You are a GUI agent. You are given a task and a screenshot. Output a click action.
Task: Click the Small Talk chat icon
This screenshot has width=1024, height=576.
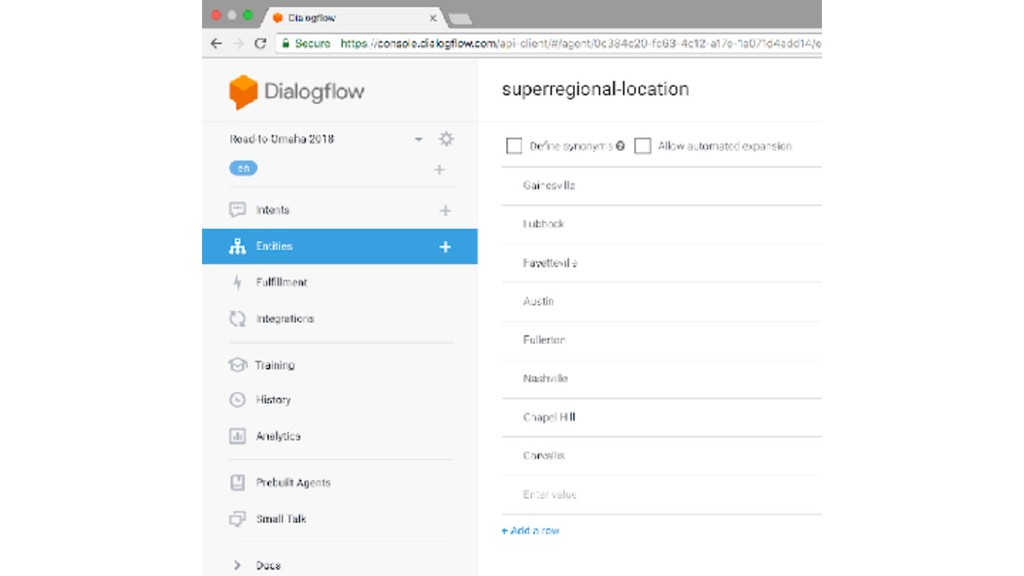coord(237,519)
